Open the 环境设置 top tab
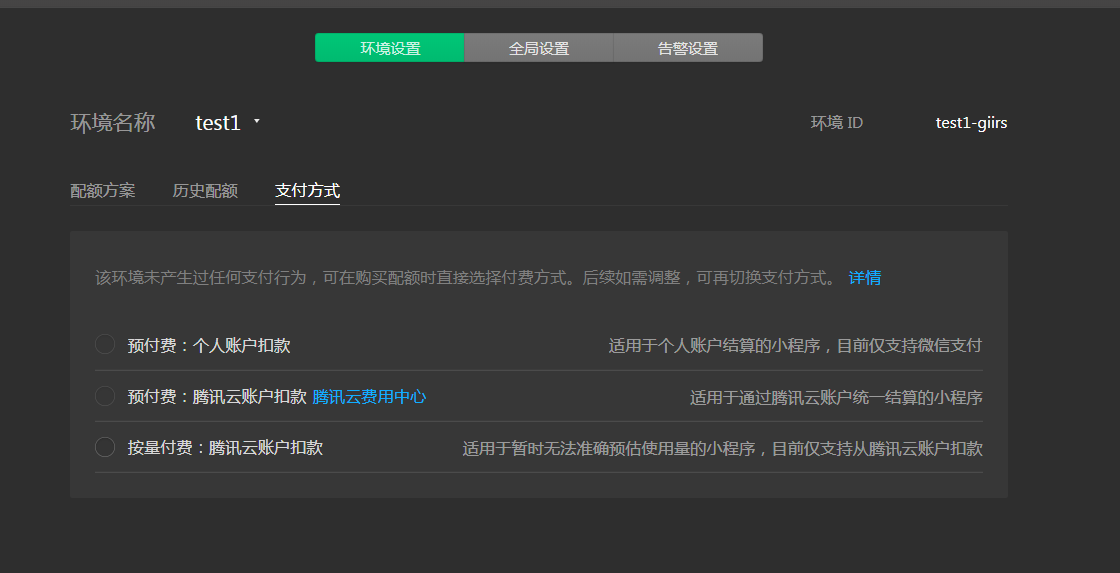Image resolution: width=1120 pixels, height=573 pixels. tap(389, 48)
